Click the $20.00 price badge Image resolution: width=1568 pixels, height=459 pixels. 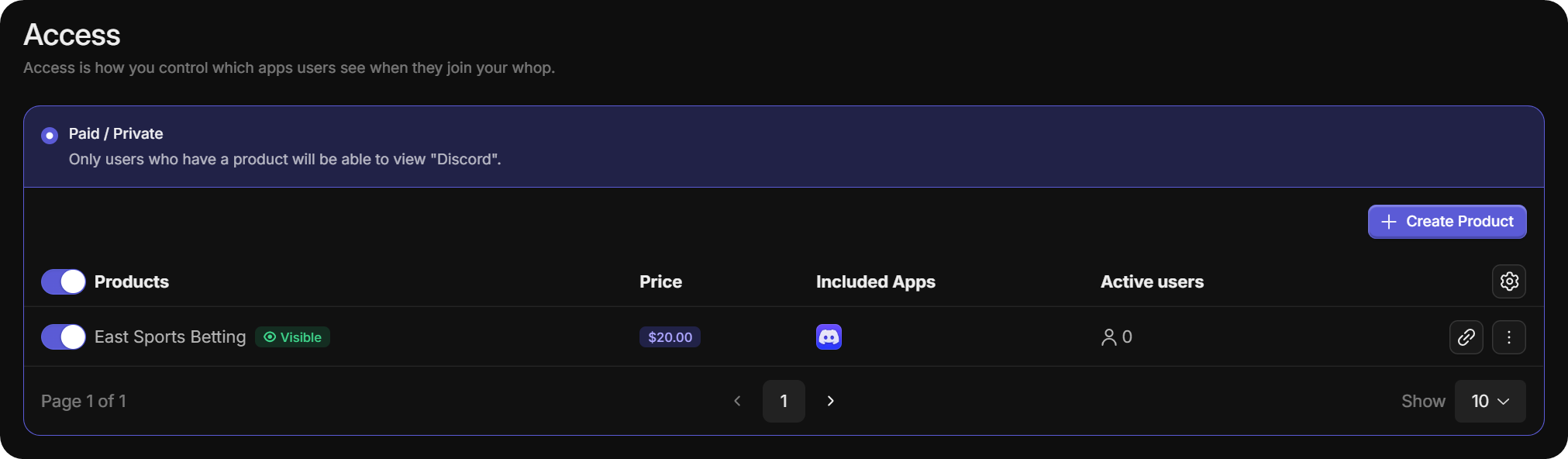pyautogui.click(x=669, y=337)
